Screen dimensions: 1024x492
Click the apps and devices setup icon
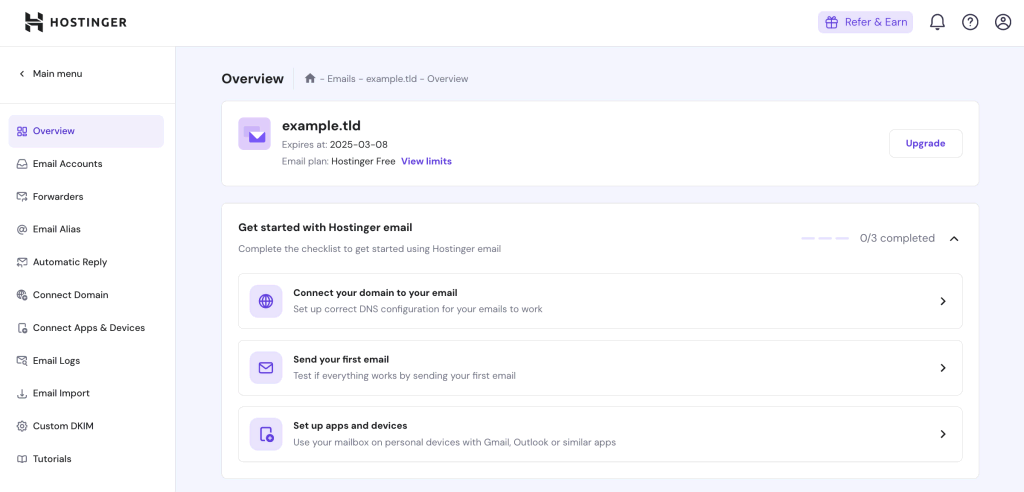(x=266, y=434)
